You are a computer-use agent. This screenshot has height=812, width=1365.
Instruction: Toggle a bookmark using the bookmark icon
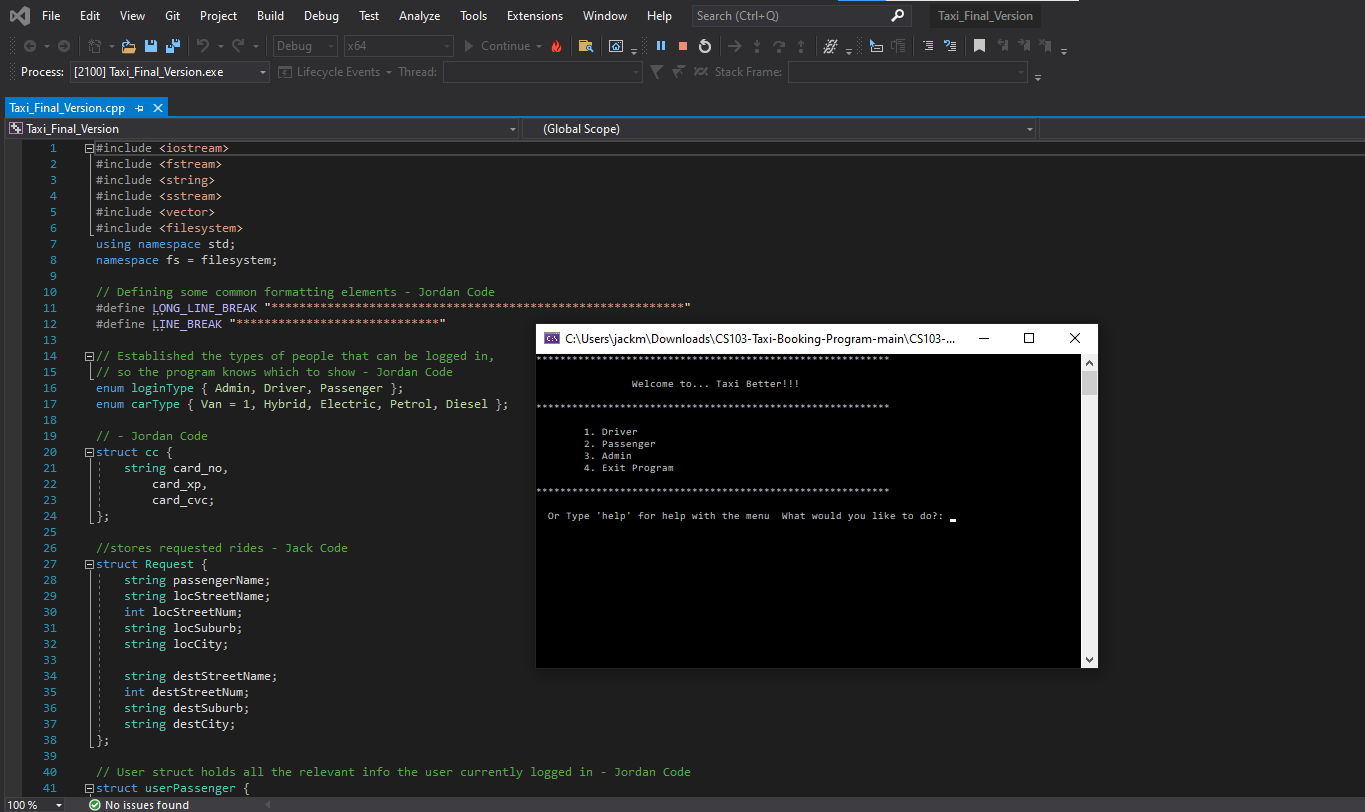pyautogui.click(x=979, y=46)
